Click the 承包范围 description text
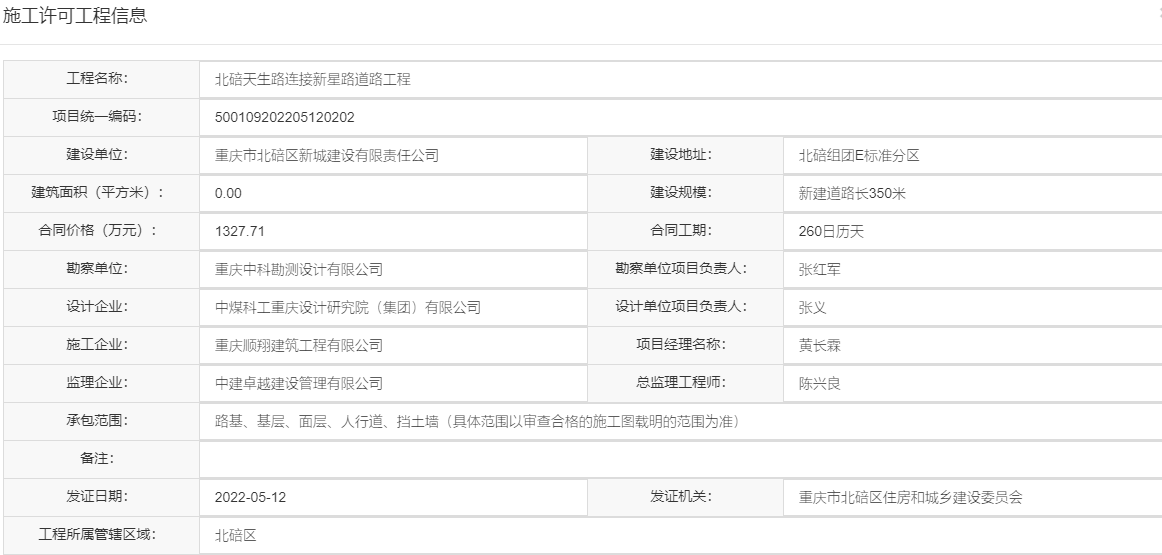1162x555 pixels. point(480,422)
